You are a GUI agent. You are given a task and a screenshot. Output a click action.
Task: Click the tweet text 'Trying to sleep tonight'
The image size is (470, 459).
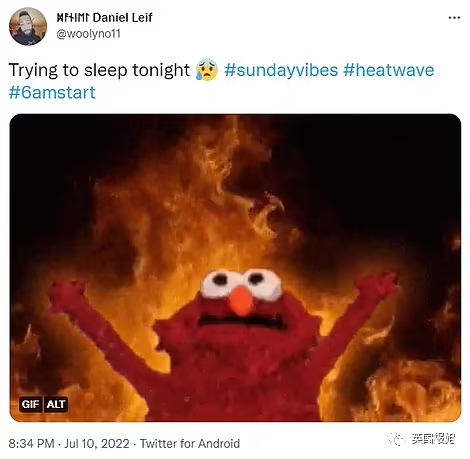[x=99, y=71]
